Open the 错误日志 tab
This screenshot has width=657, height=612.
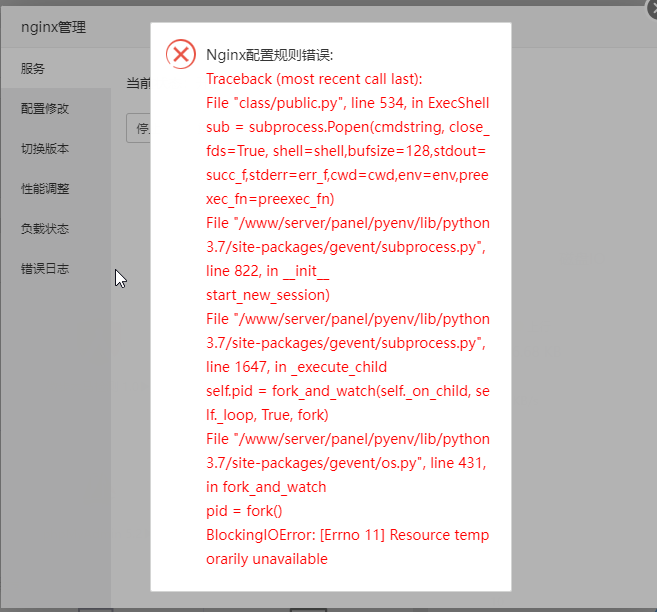(56, 269)
